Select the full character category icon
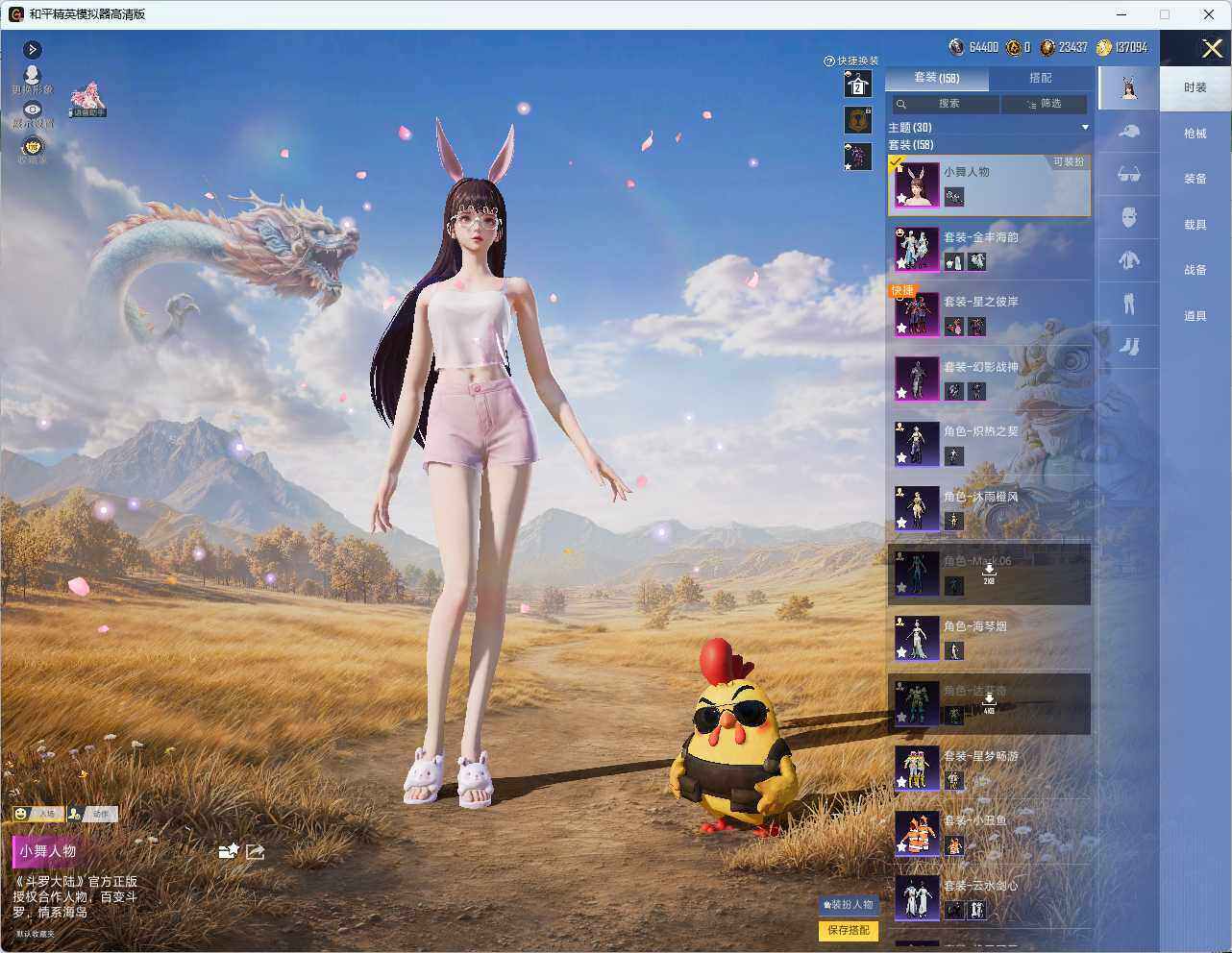Screen dimensions: 1232x953 [1129, 87]
